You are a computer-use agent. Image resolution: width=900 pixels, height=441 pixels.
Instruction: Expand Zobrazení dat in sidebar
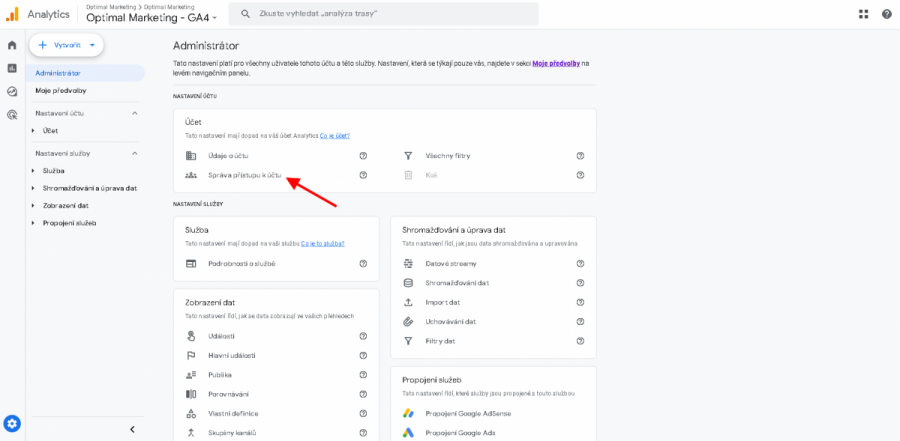click(x=33, y=206)
